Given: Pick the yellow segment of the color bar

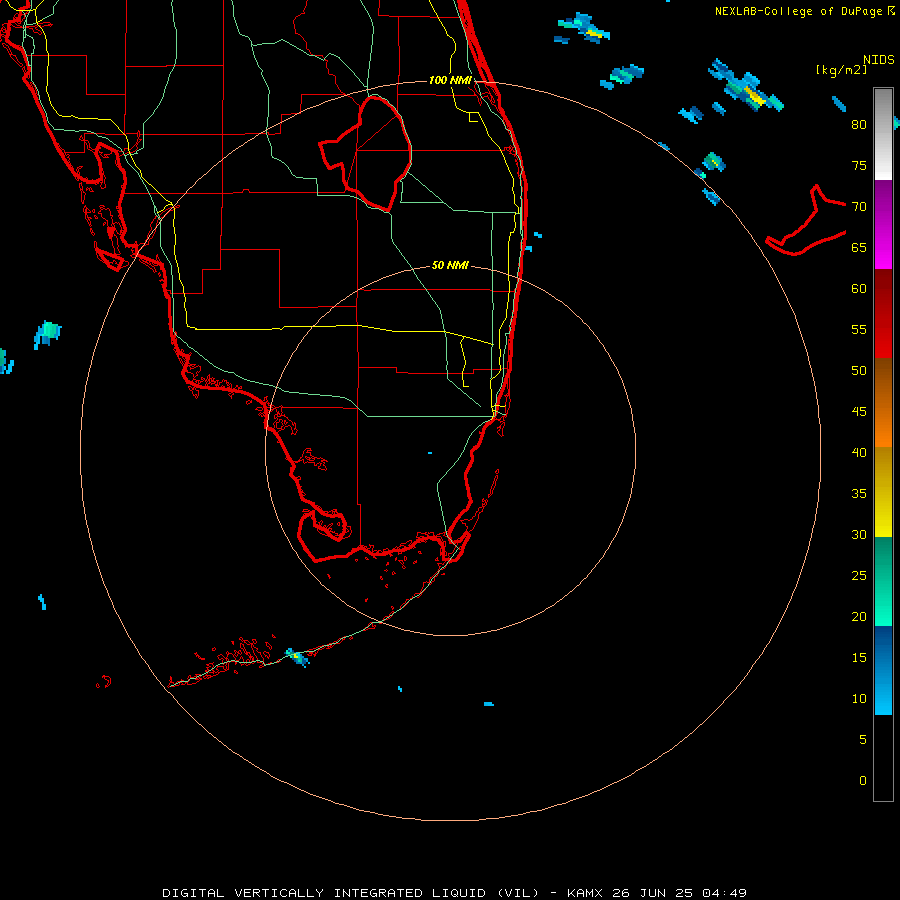Looking at the screenshot, I should pyautogui.click(x=883, y=492).
